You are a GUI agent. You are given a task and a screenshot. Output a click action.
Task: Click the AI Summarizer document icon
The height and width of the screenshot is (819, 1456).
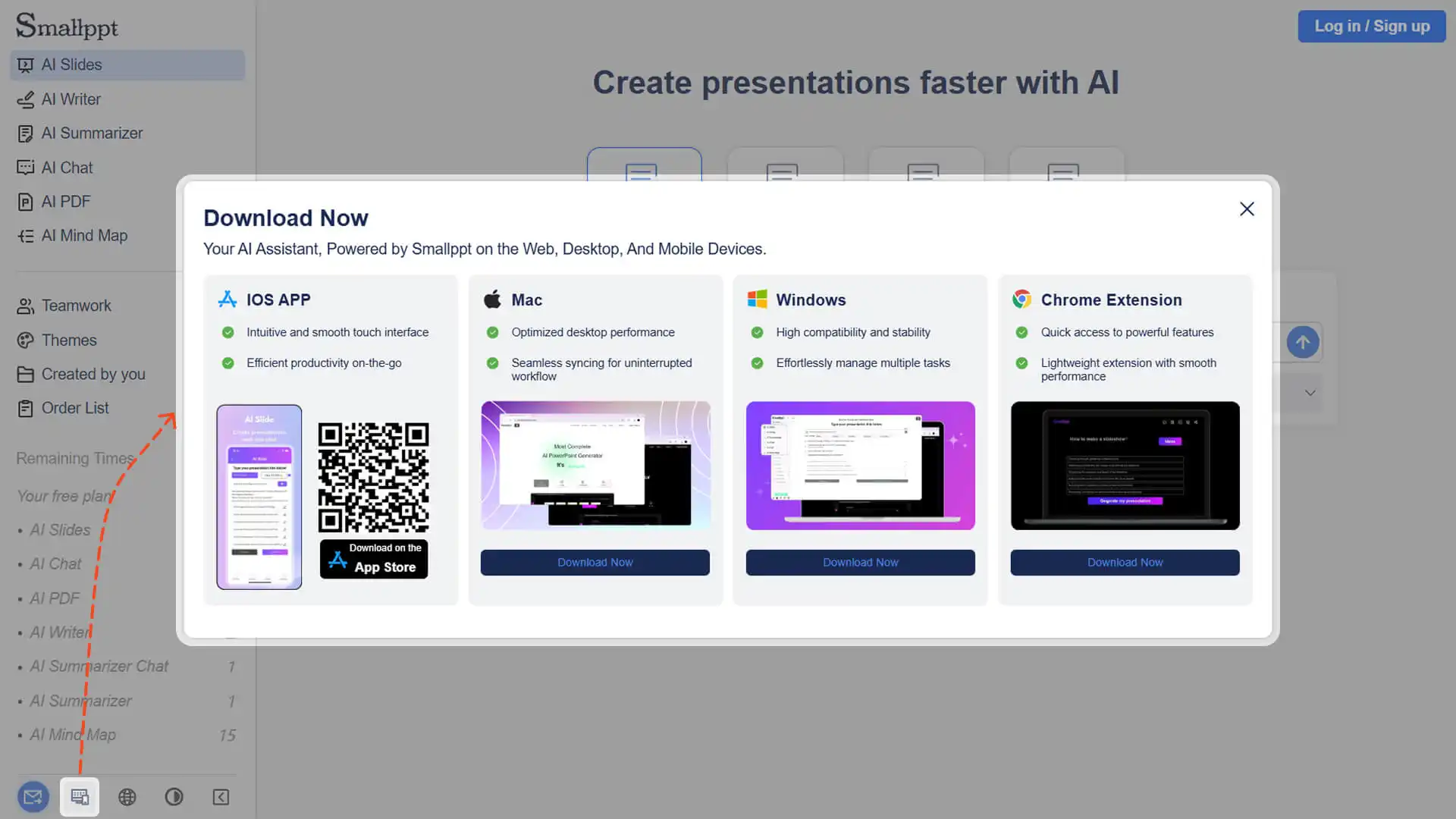click(x=25, y=133)
